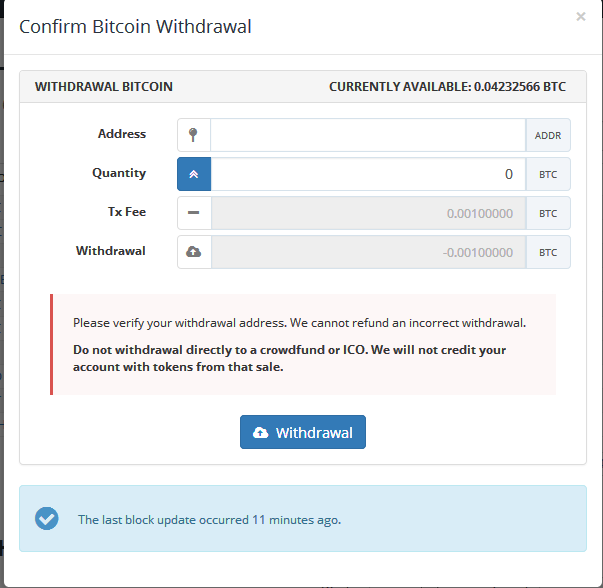
Task: Focus the Address input field
Action: pos(367,135)
